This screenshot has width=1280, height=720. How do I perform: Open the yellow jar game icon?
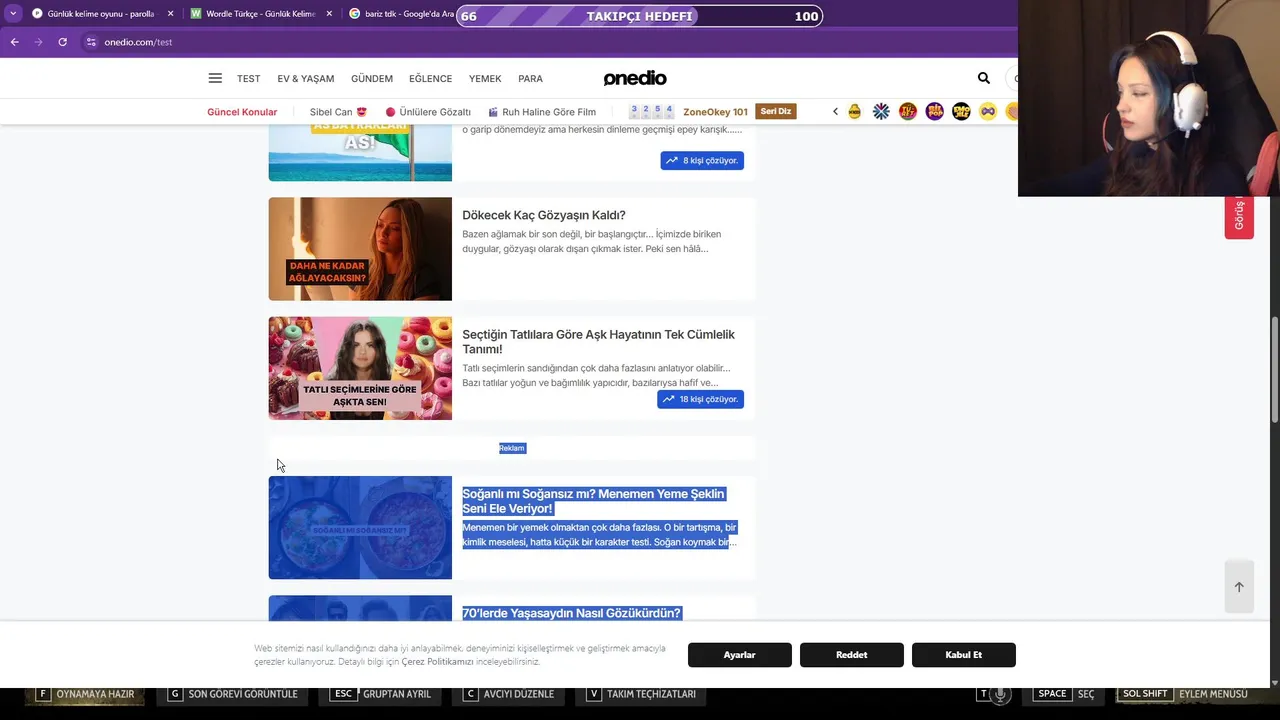(x=854, y=112)
